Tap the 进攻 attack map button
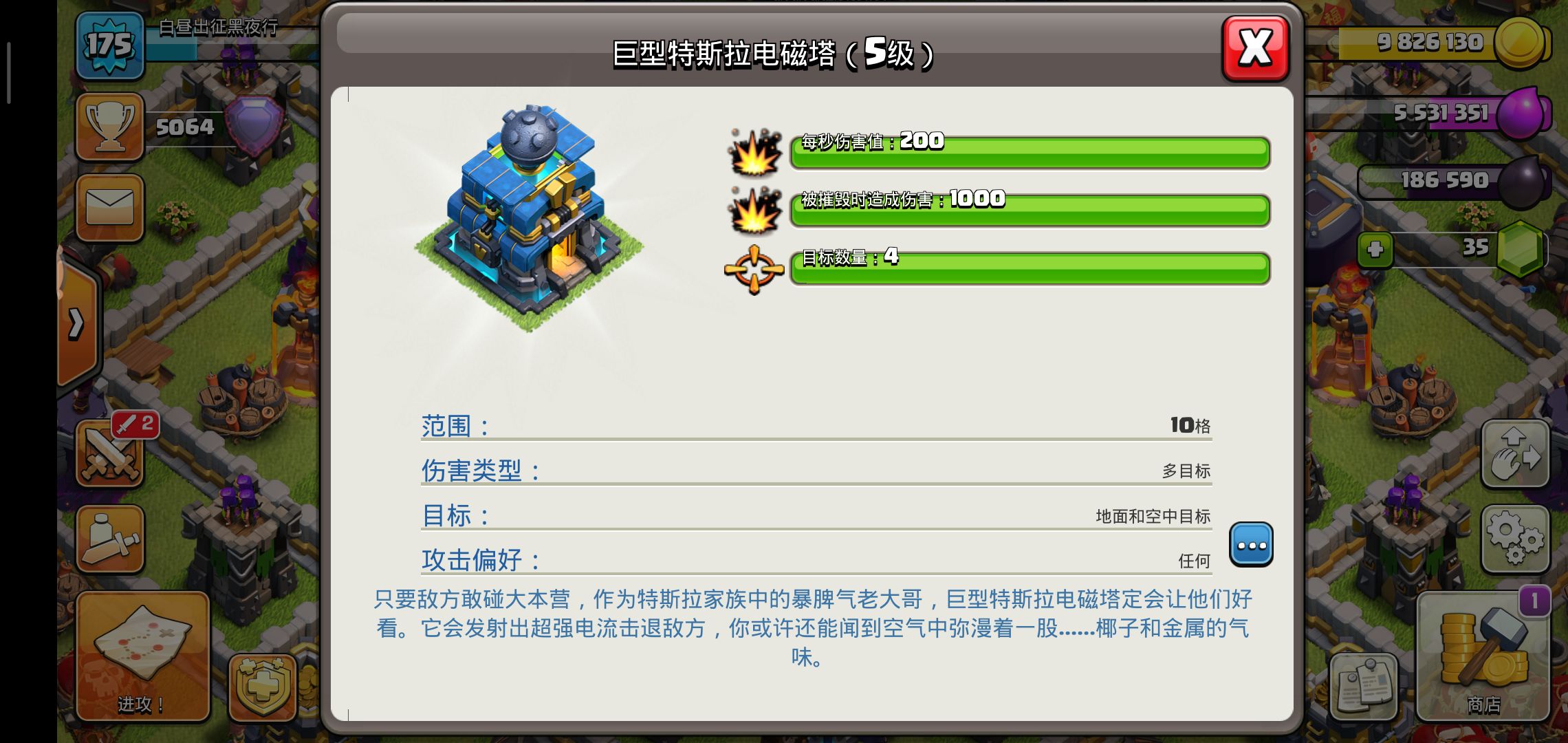 tap(142, 656)
